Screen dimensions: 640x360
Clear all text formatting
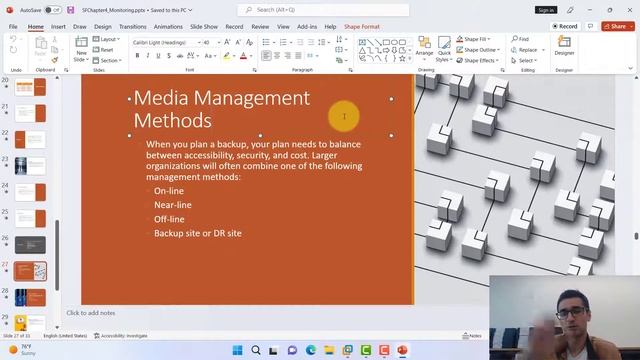249,42
